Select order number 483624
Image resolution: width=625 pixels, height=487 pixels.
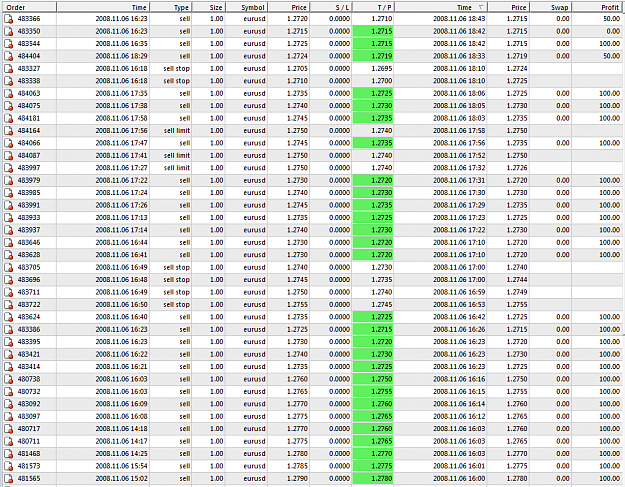point(29,317)
